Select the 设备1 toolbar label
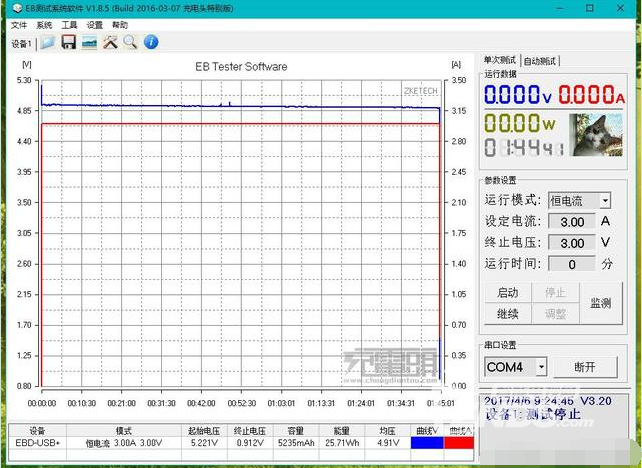Screen dimensions: 642x468 pos(21,43)
